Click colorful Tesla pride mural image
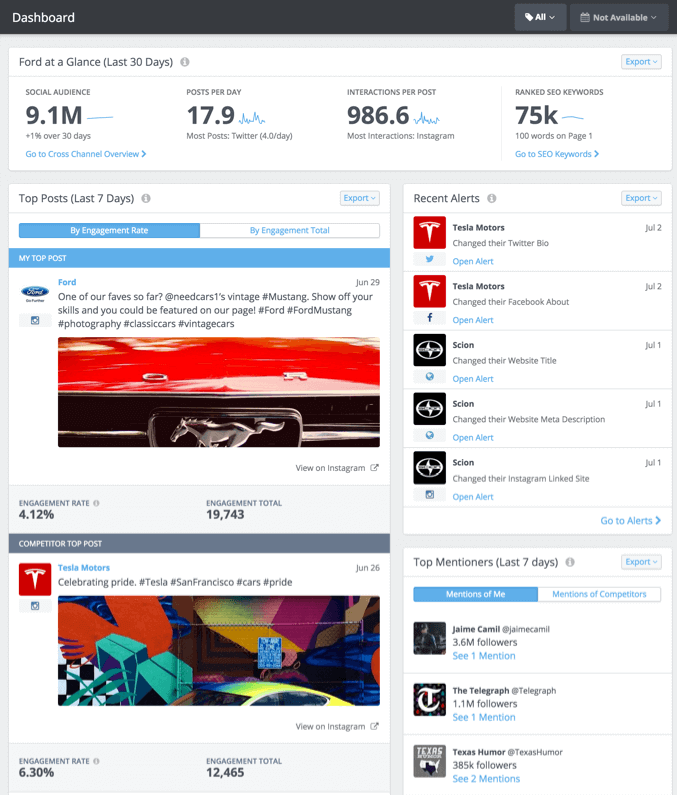This screenshot has width=677, height=795. click(219, 651)
